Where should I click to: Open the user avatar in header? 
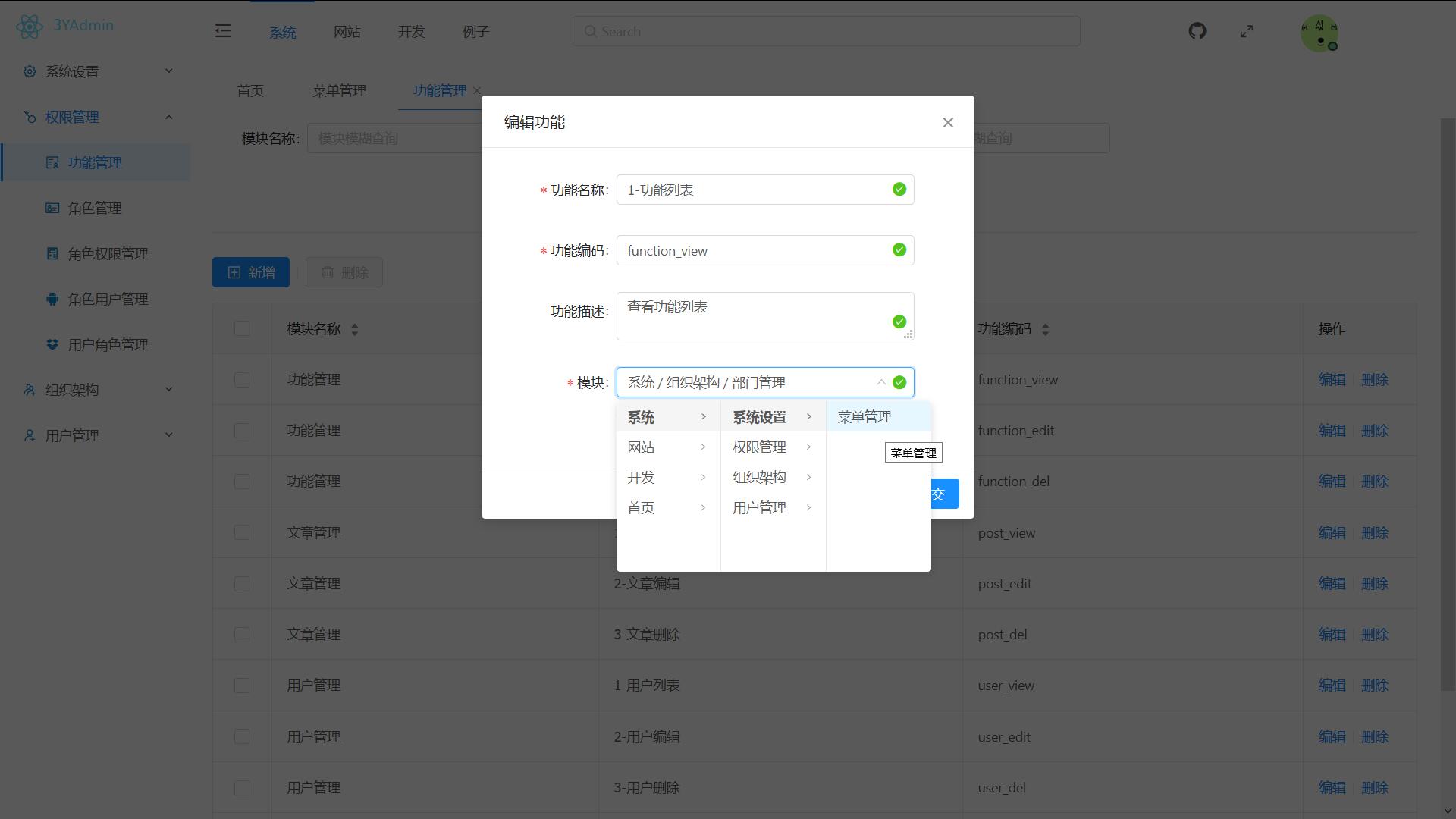1319,33
